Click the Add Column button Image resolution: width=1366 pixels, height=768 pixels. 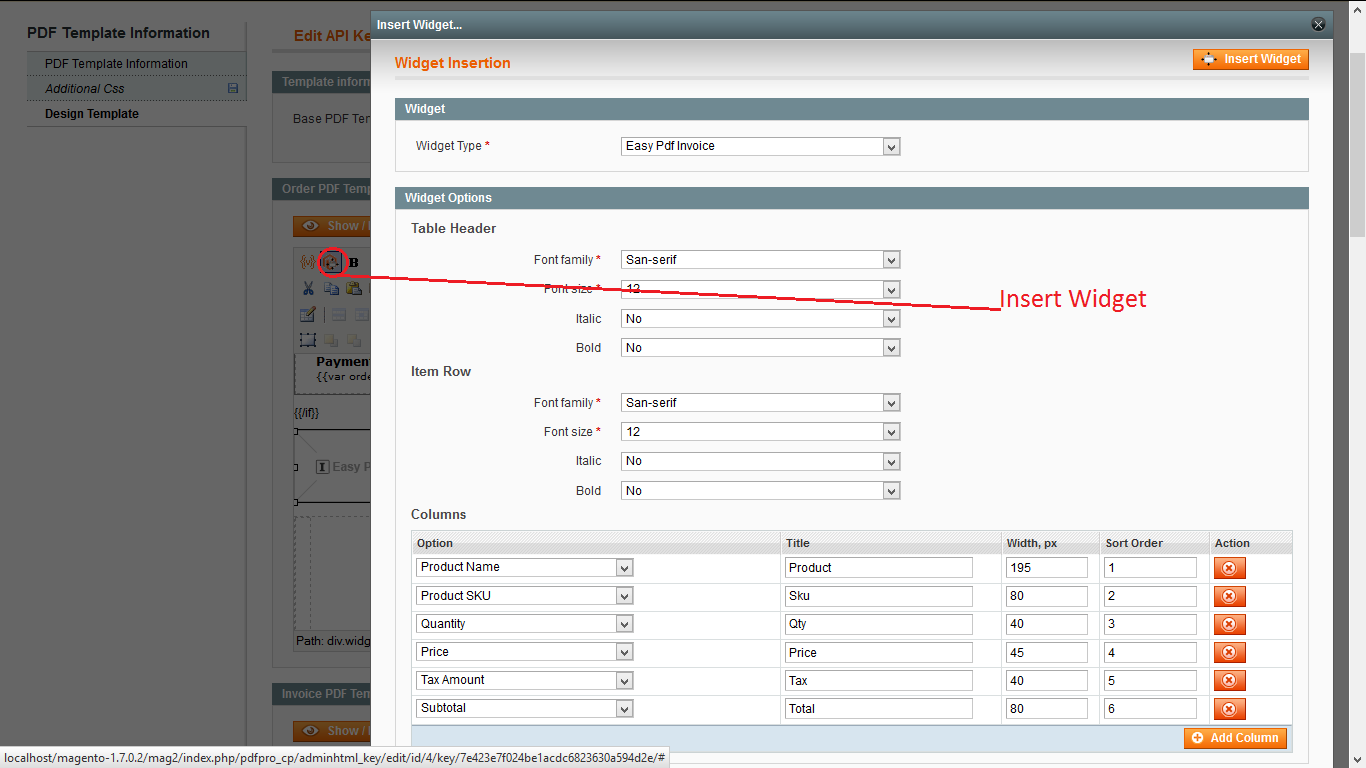click(1235, 738)
